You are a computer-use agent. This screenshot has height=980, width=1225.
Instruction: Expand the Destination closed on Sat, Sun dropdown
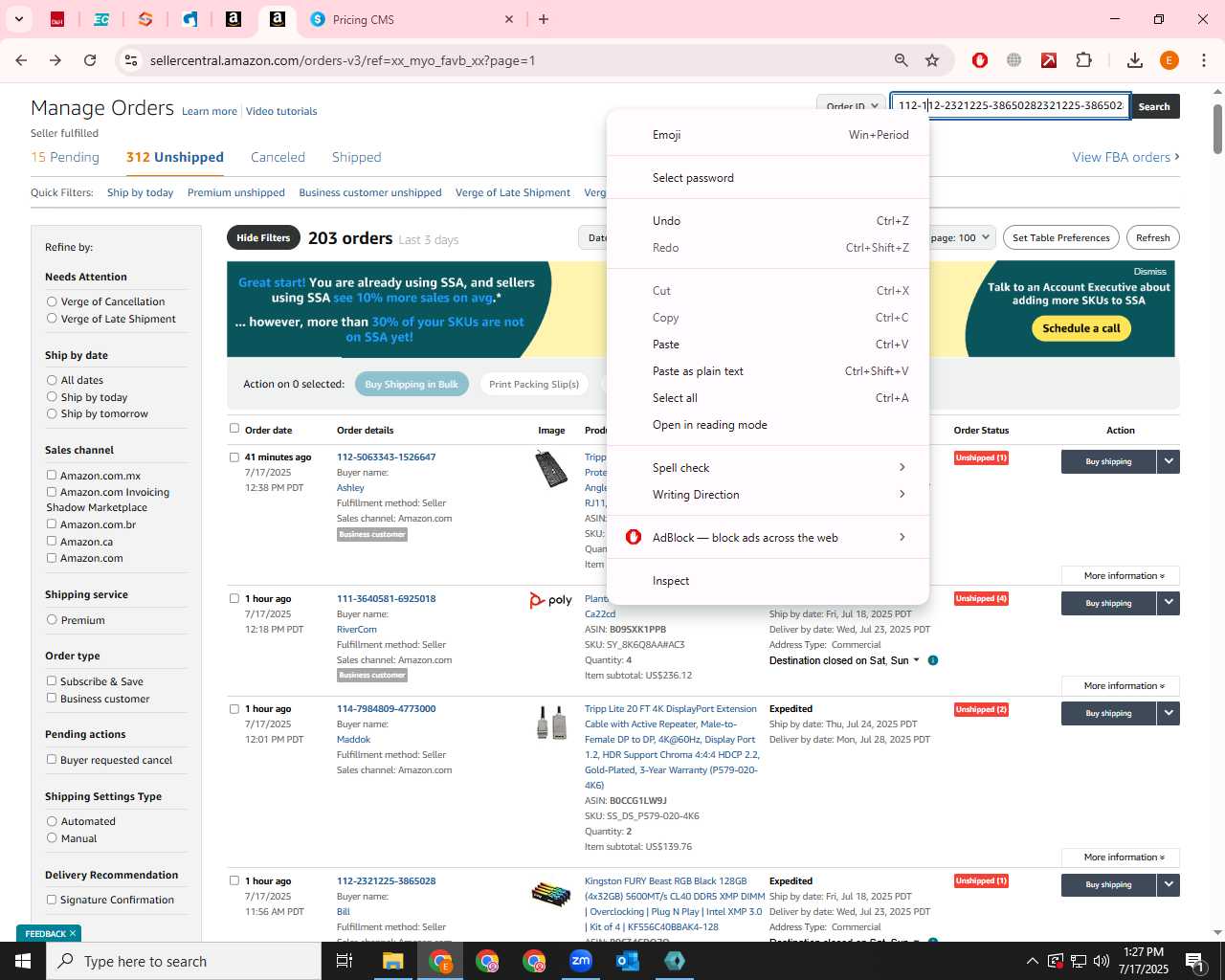click(x=844, y=660)
